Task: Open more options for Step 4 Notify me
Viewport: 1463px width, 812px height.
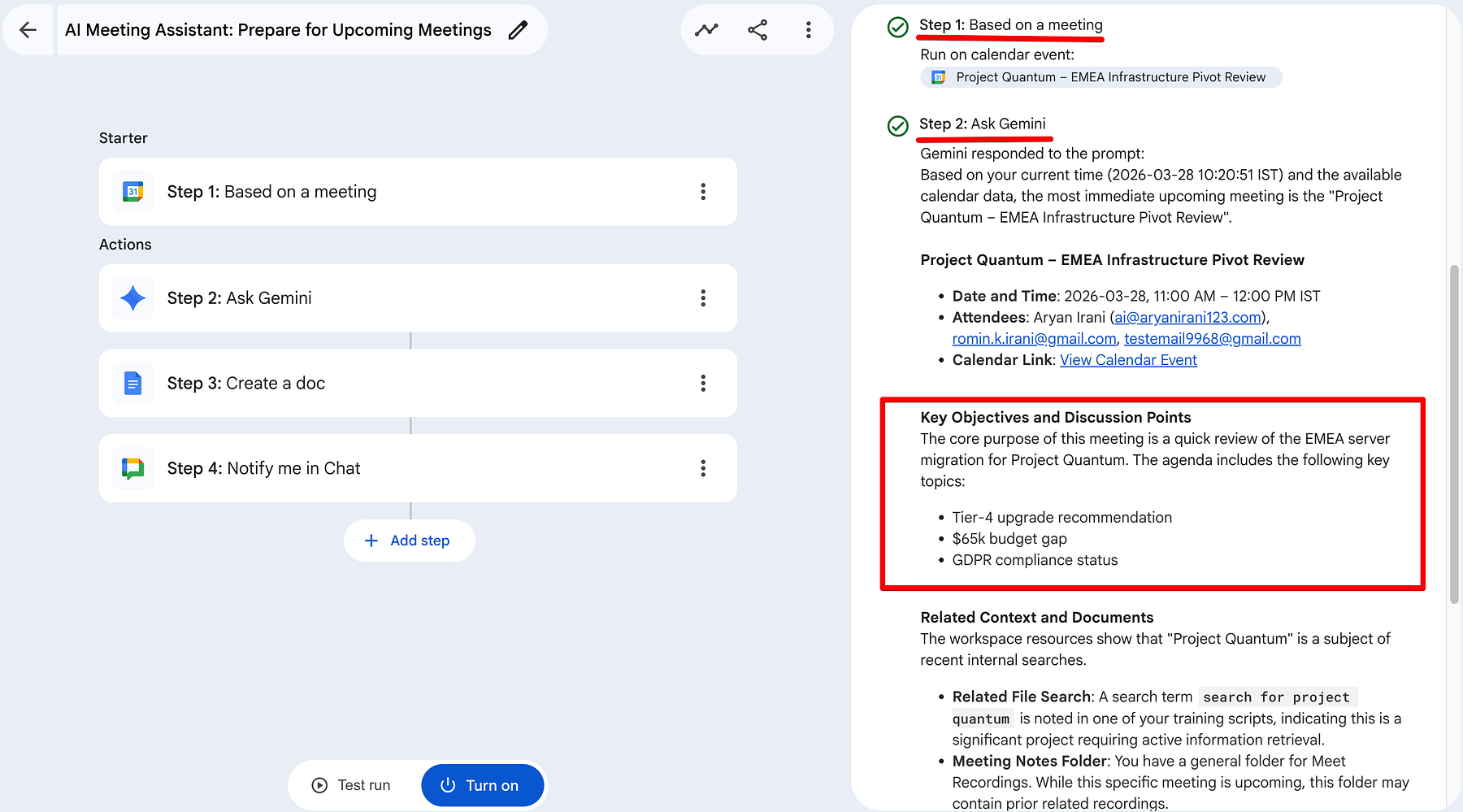Action: (x=703, y=468)
